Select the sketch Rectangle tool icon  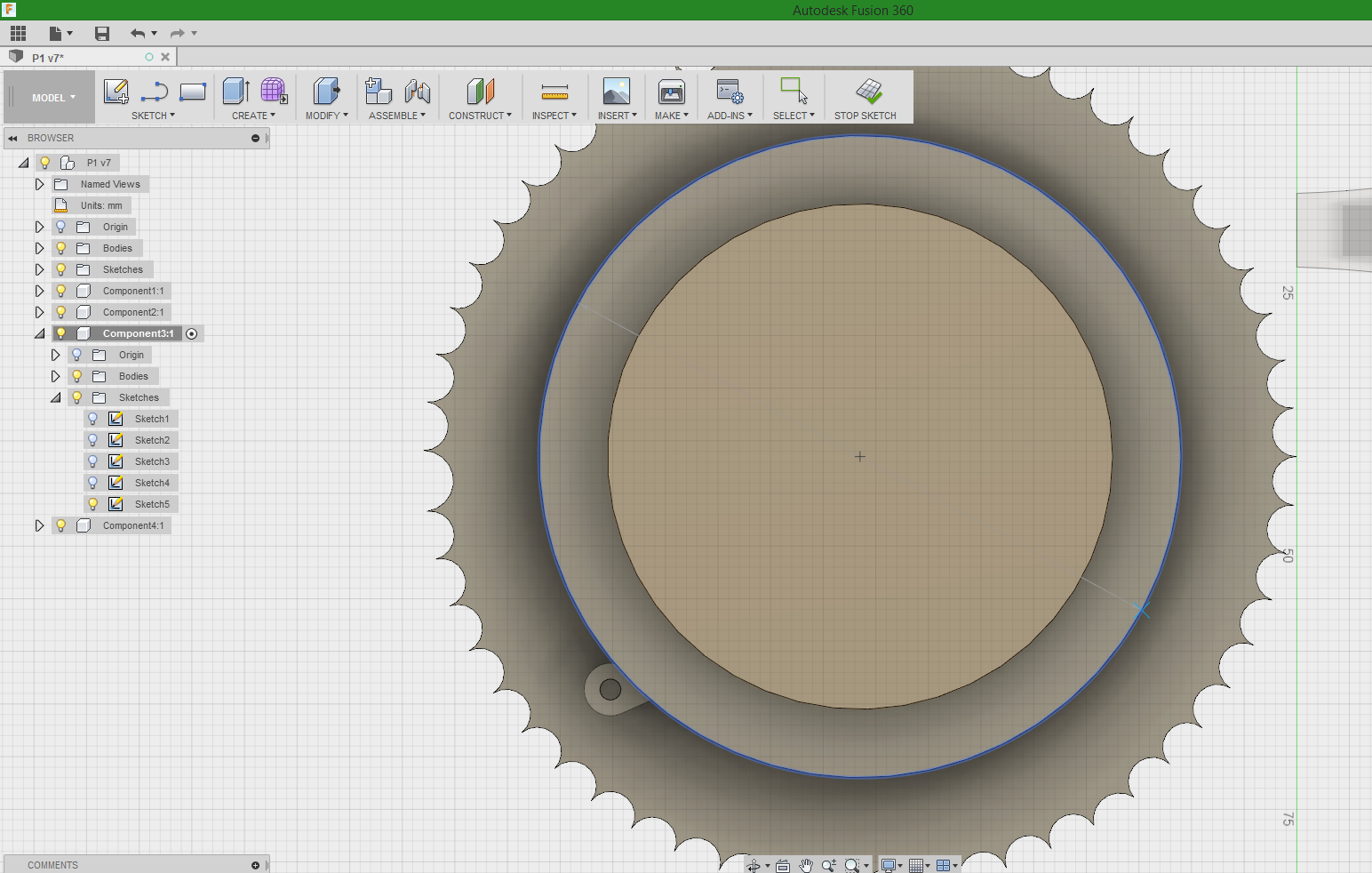click(x=193, y=91)
